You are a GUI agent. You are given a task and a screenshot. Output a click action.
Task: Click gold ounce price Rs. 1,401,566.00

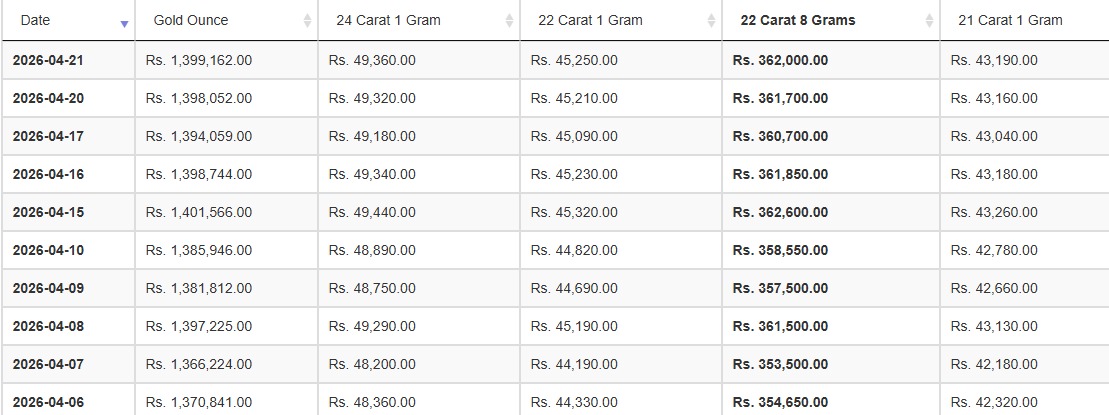click(198, 212)
